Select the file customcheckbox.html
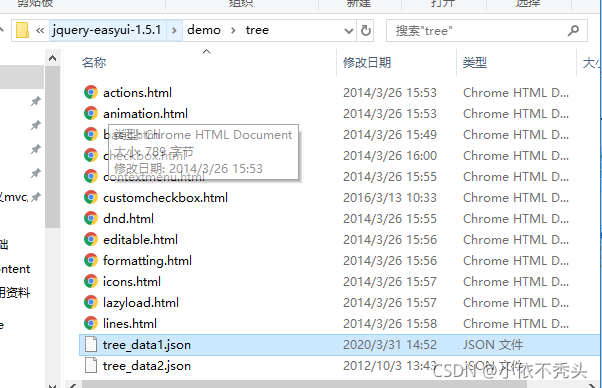602x388 pixels. (x=165, y=198)
